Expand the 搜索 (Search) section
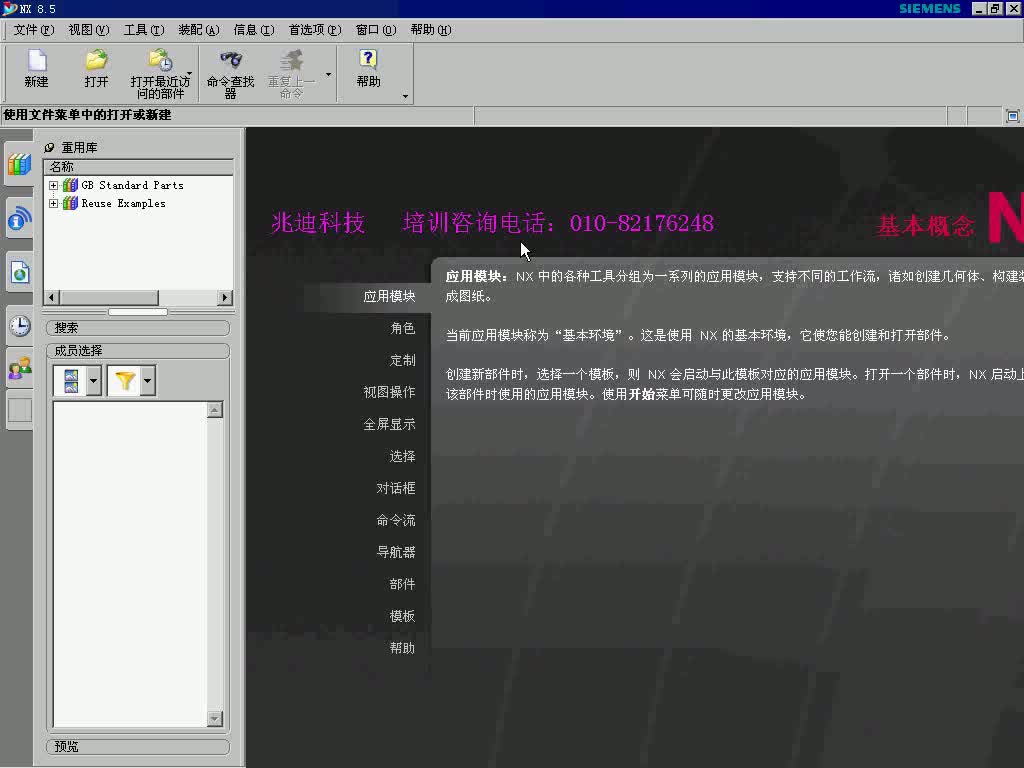This screenshot has height=768, width=1024. [x=138, y=328]
